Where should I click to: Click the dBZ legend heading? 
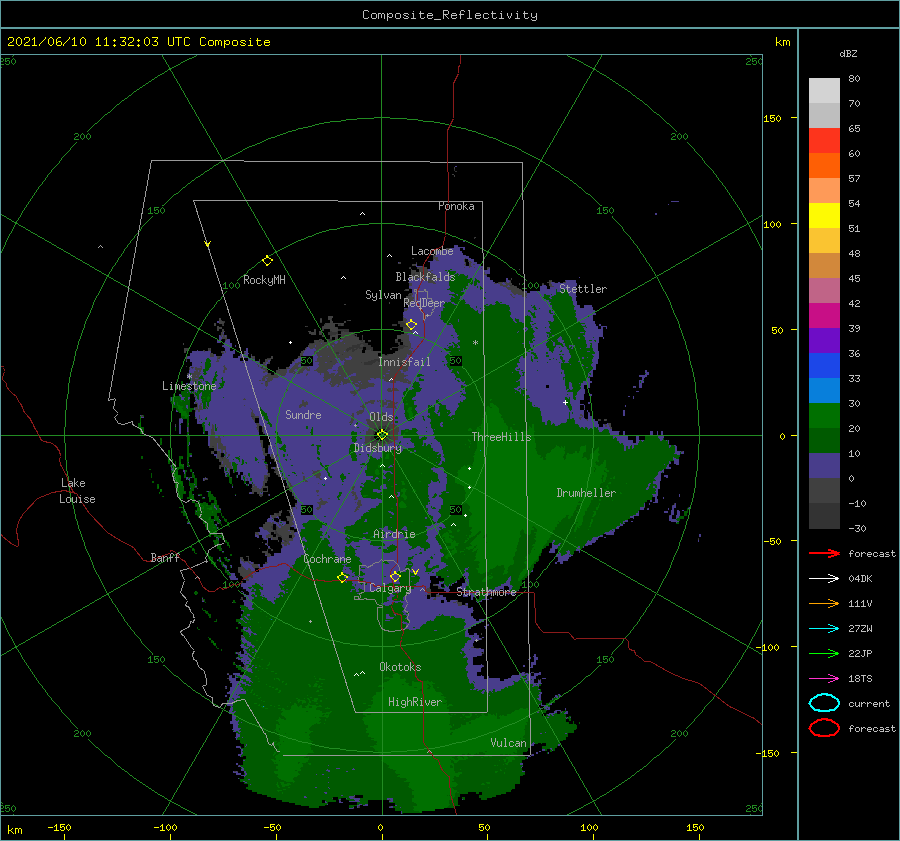tap(848, 53)
